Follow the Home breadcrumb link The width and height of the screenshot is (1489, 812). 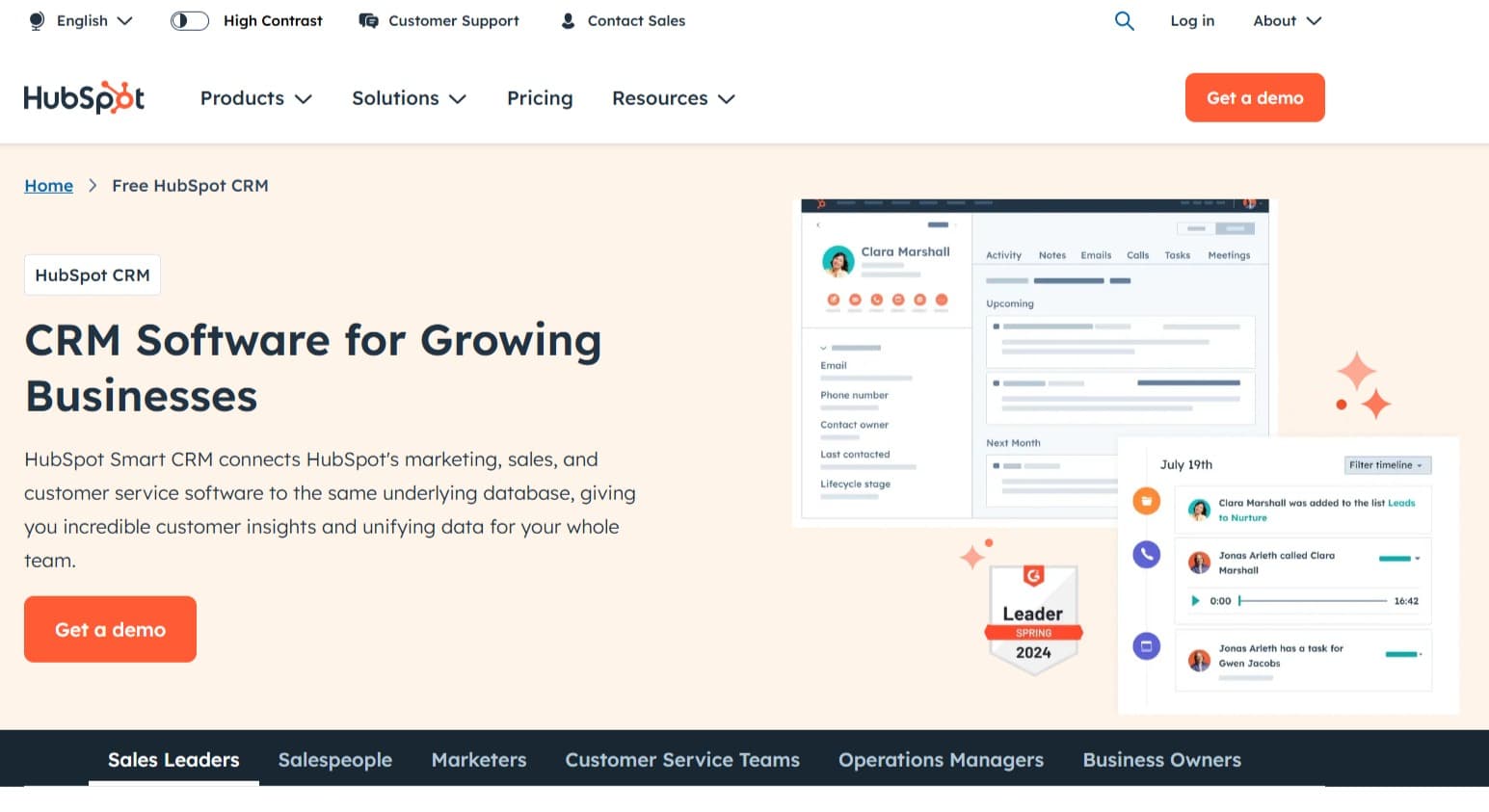point(48,186)
